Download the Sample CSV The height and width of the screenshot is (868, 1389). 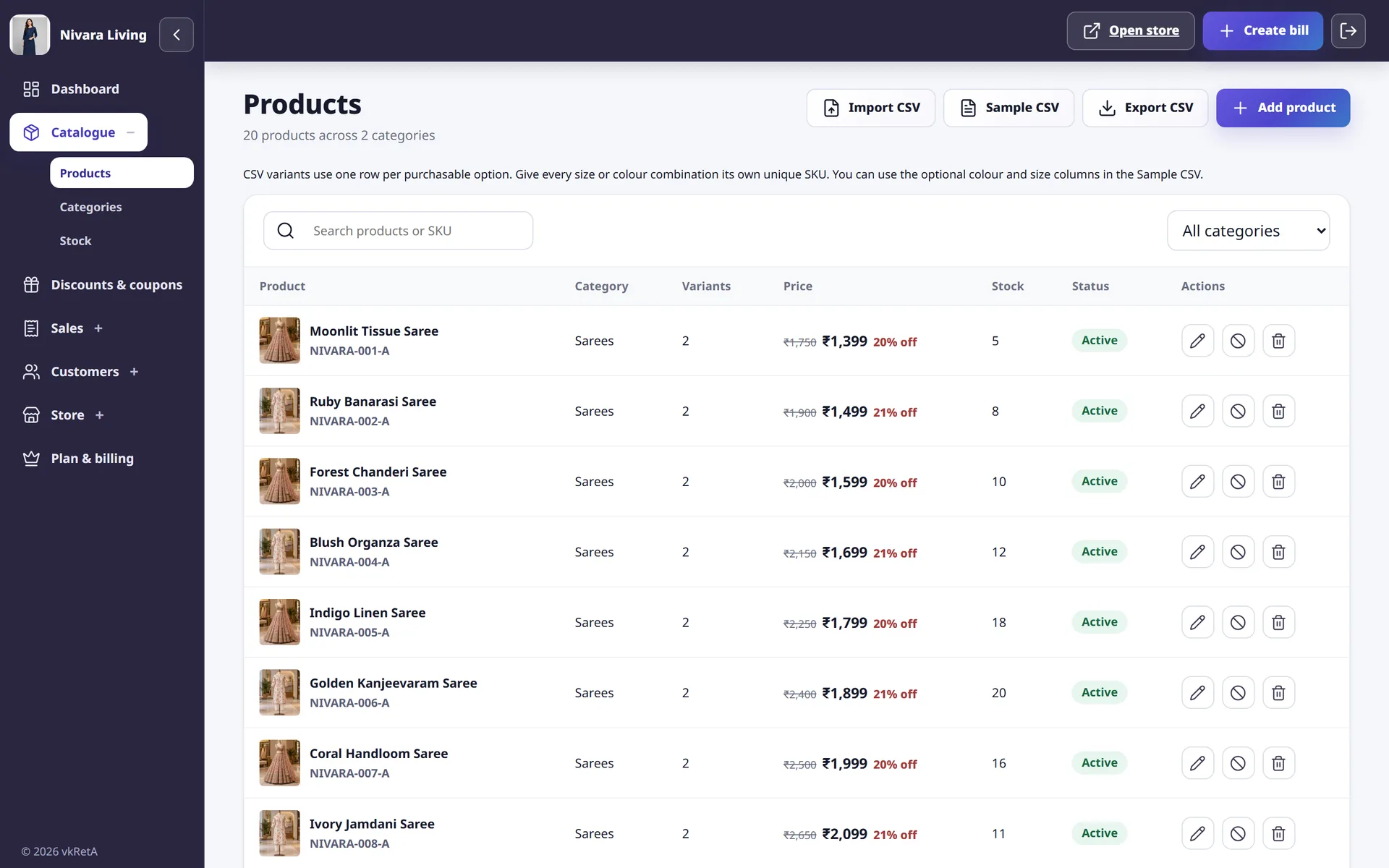[x=1008, y=108]
